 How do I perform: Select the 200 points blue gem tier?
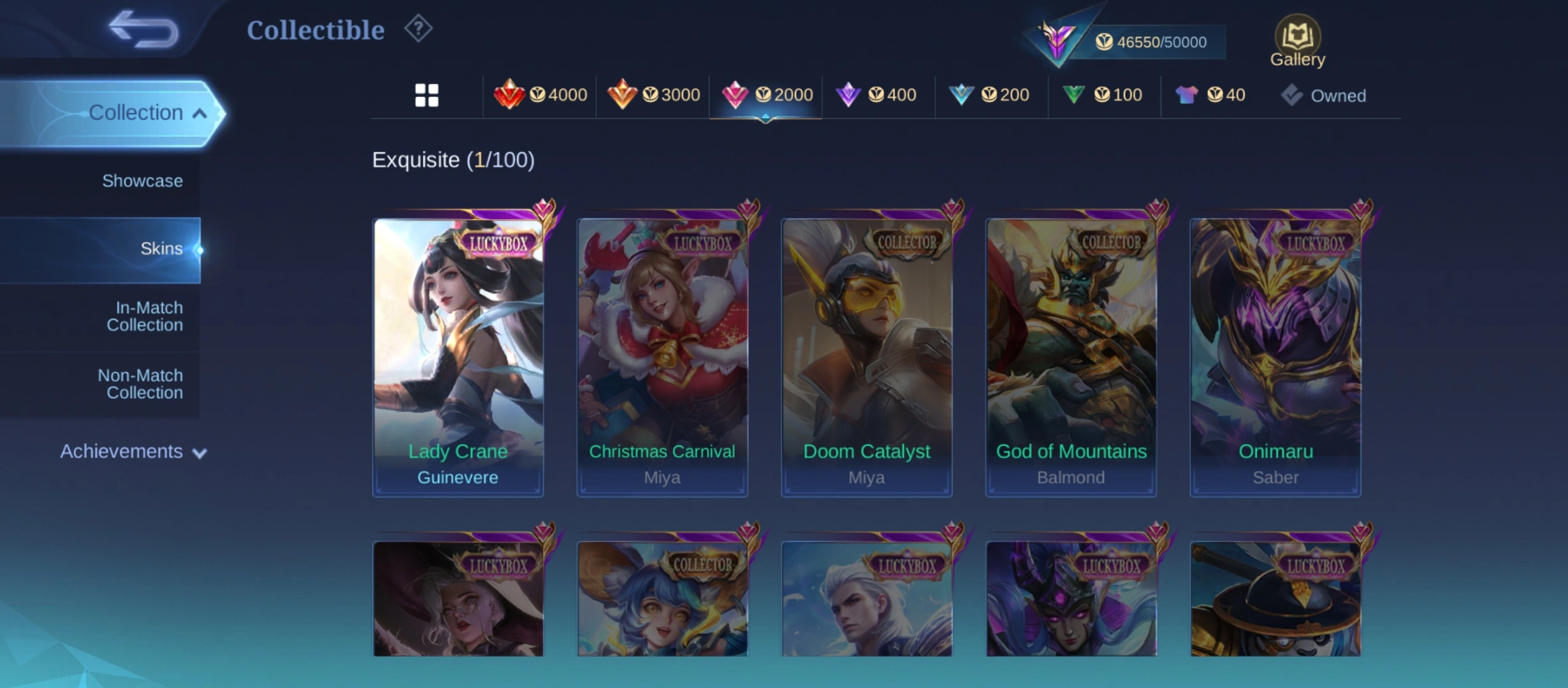(989, 95)
